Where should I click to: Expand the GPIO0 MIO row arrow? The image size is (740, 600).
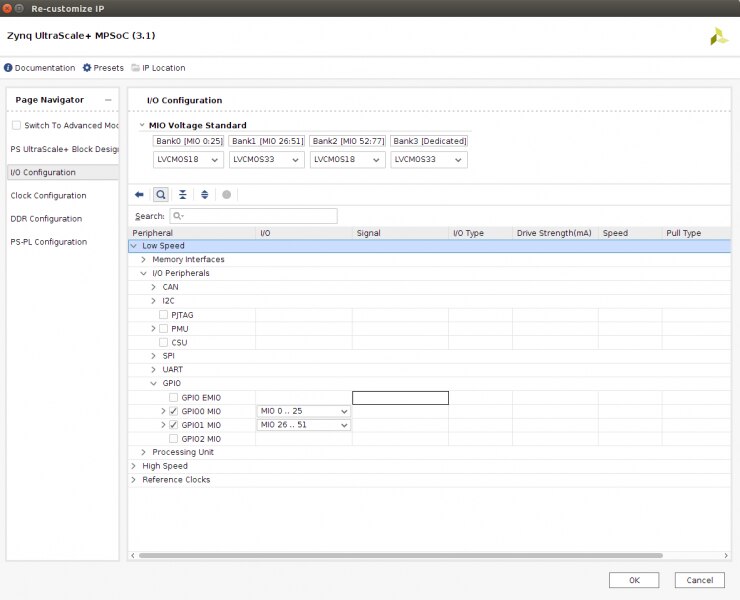(x=163, y=411)
